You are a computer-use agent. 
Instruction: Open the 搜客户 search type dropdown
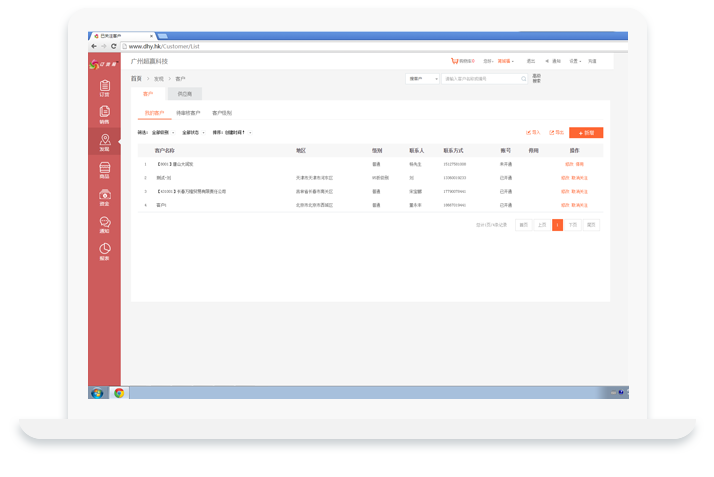tap(422, 78)
